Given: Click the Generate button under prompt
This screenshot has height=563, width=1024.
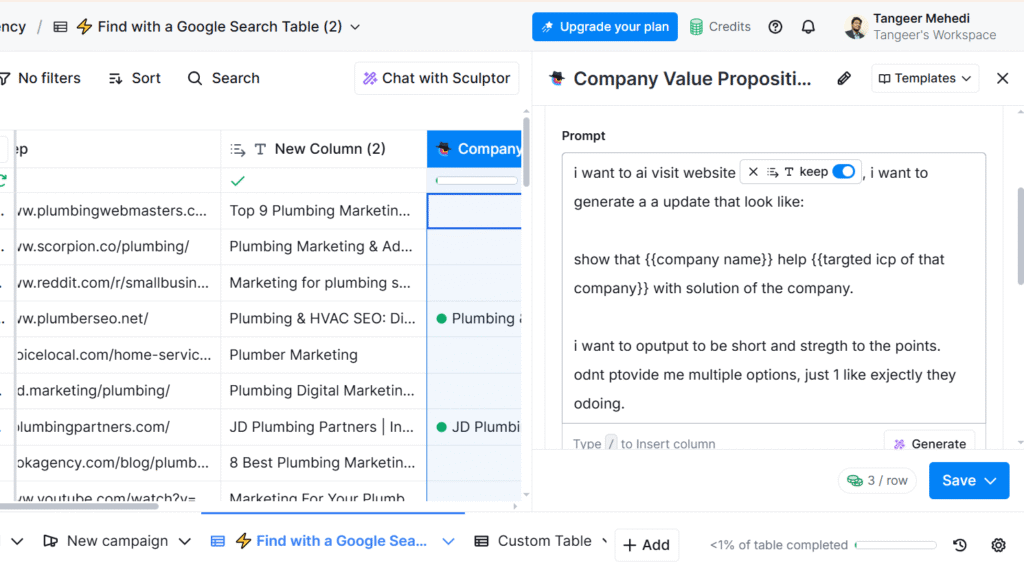Looking at the screenshot, I should tap(929, 443).
